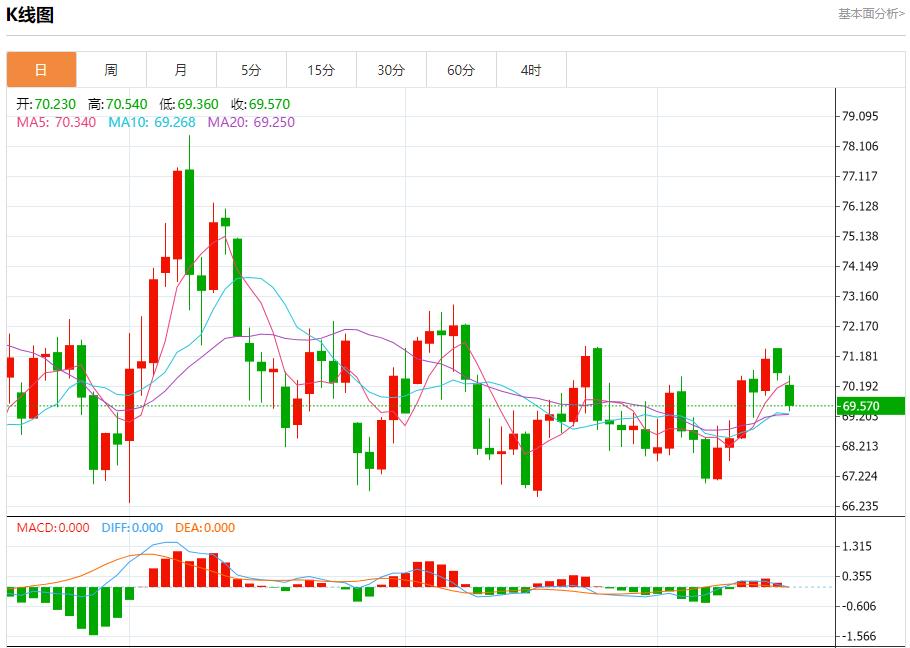Select the 日 daily chart tab
910x648 pixels.
[41, 70]
